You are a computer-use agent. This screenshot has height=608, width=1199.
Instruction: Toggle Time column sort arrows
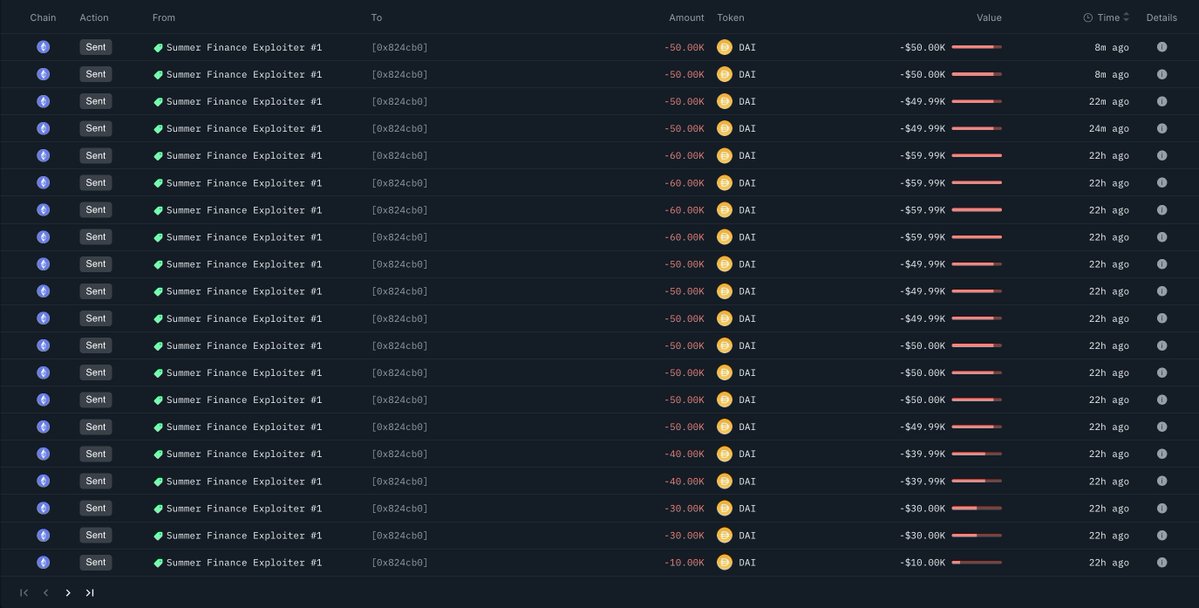[x=1126, y=17]
